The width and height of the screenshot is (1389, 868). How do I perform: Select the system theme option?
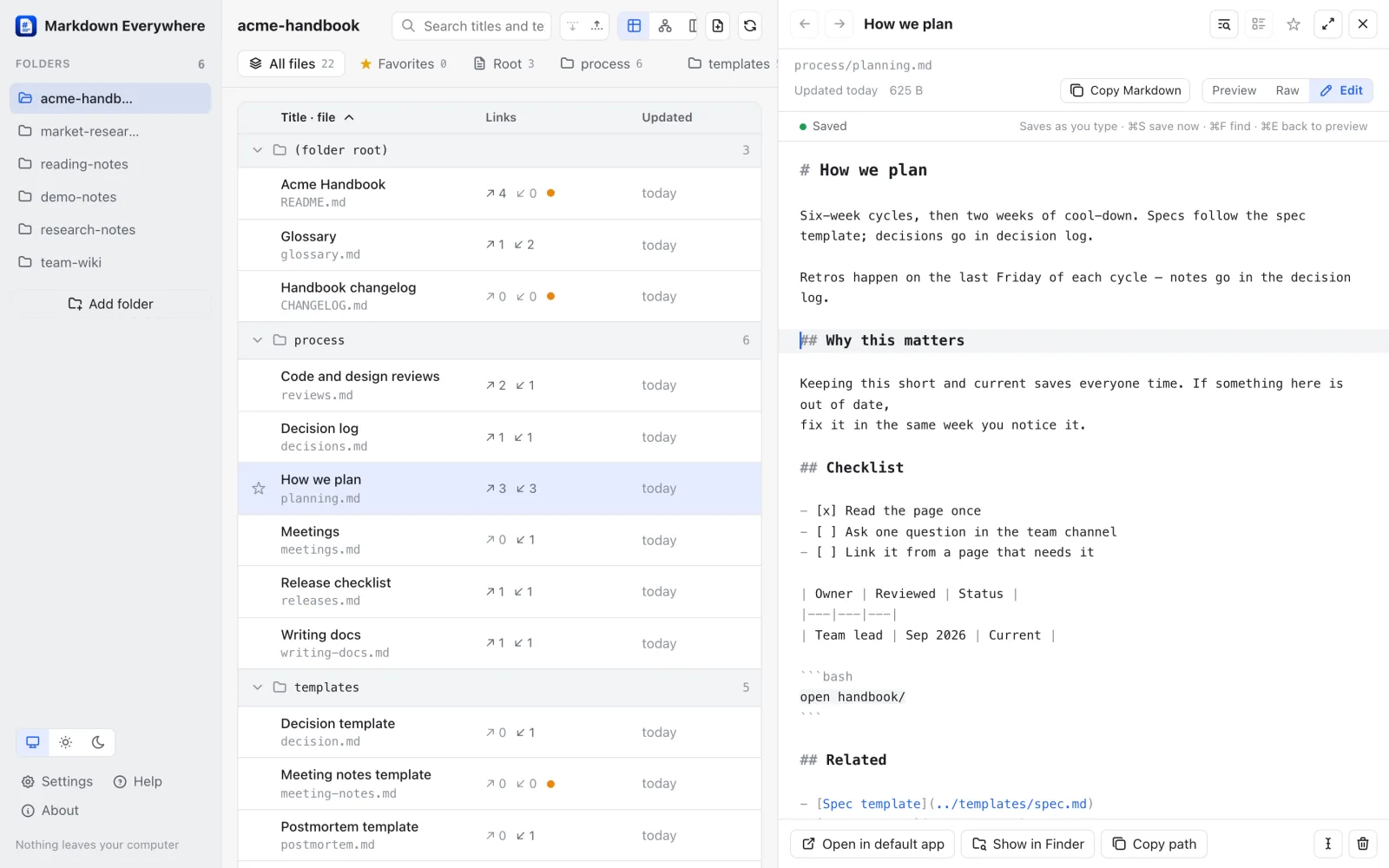(x=33, y=742)
